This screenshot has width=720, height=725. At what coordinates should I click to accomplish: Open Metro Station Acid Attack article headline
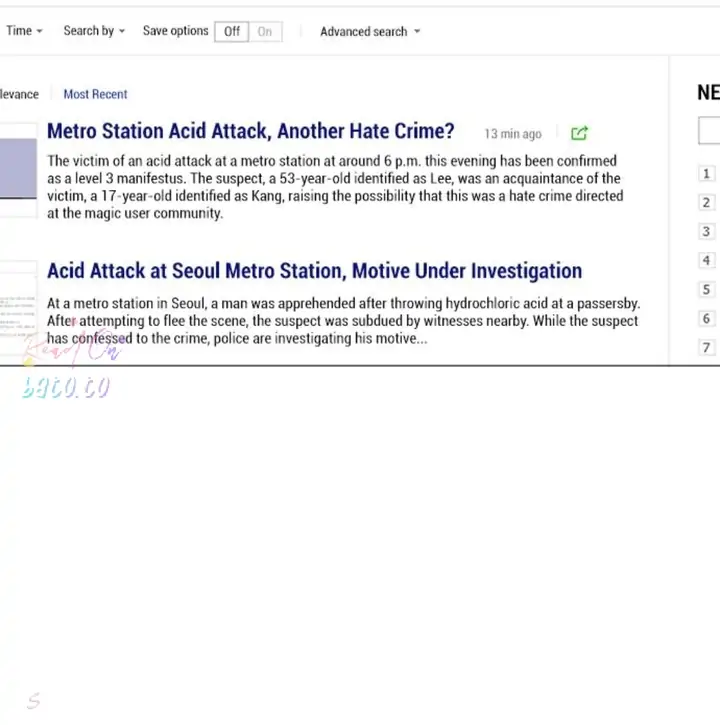coord(250,131)
